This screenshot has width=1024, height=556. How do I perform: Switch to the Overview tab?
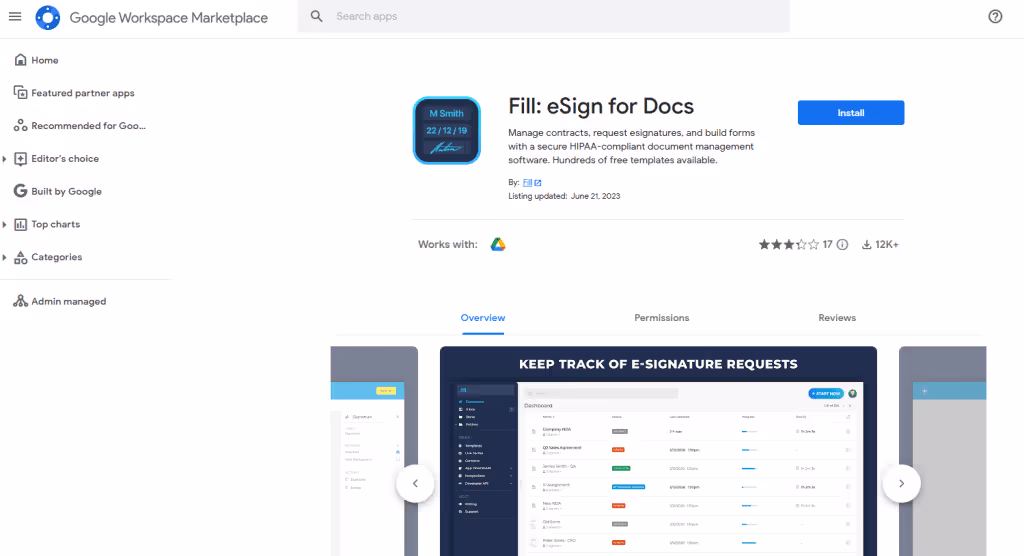(483, 318)
